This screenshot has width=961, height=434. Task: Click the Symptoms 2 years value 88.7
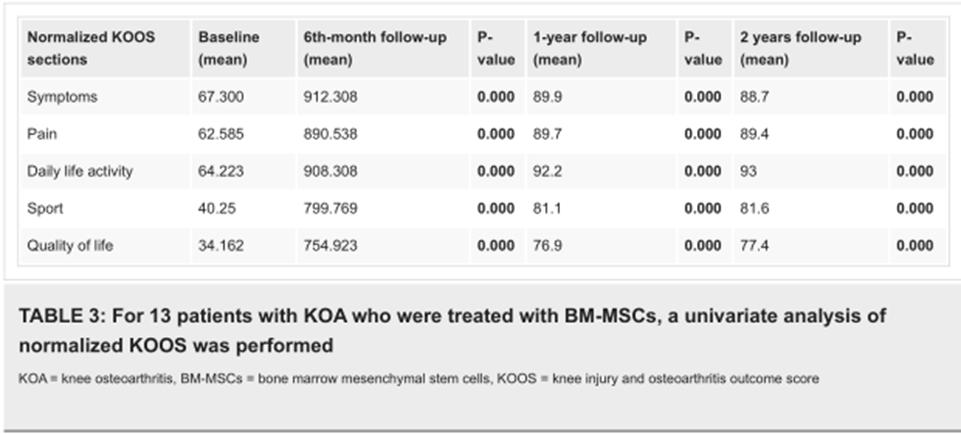[x=754, y=97]
